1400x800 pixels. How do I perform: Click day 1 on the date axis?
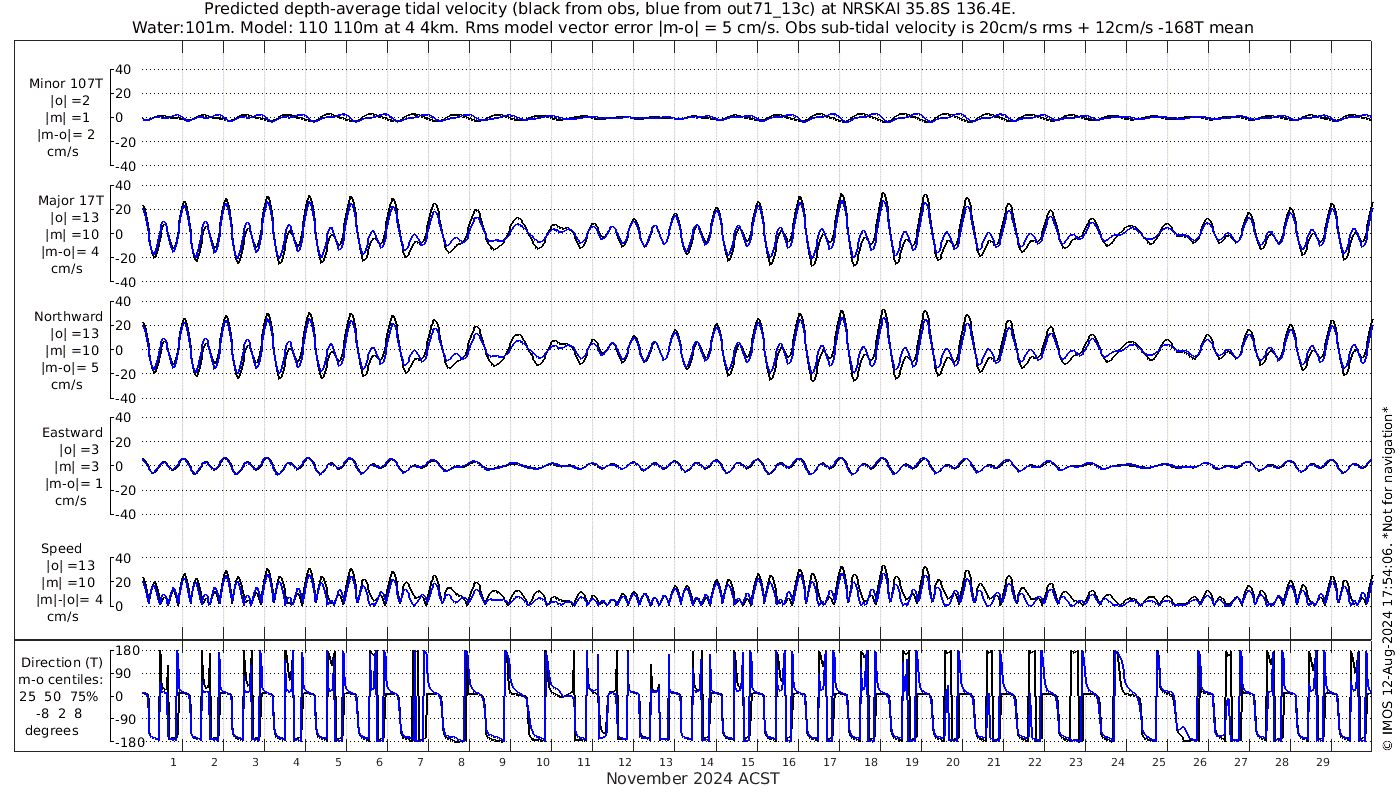click(x=173, y=762)
